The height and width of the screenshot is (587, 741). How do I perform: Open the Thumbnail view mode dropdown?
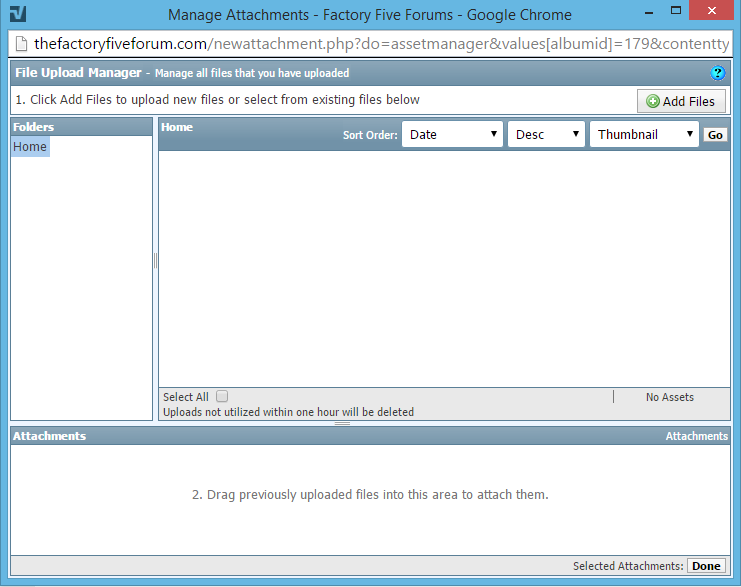point(644,135)
